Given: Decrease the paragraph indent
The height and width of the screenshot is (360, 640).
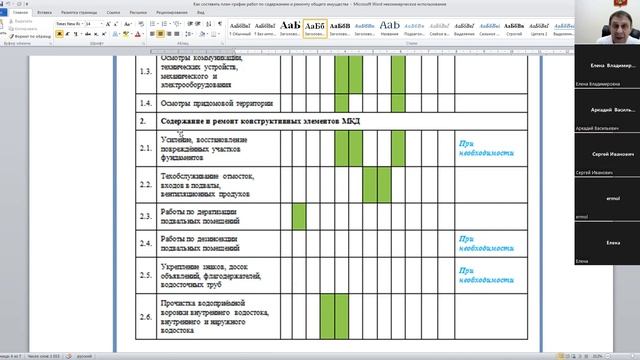Looking at the screenshot, I should coord(189,24).
